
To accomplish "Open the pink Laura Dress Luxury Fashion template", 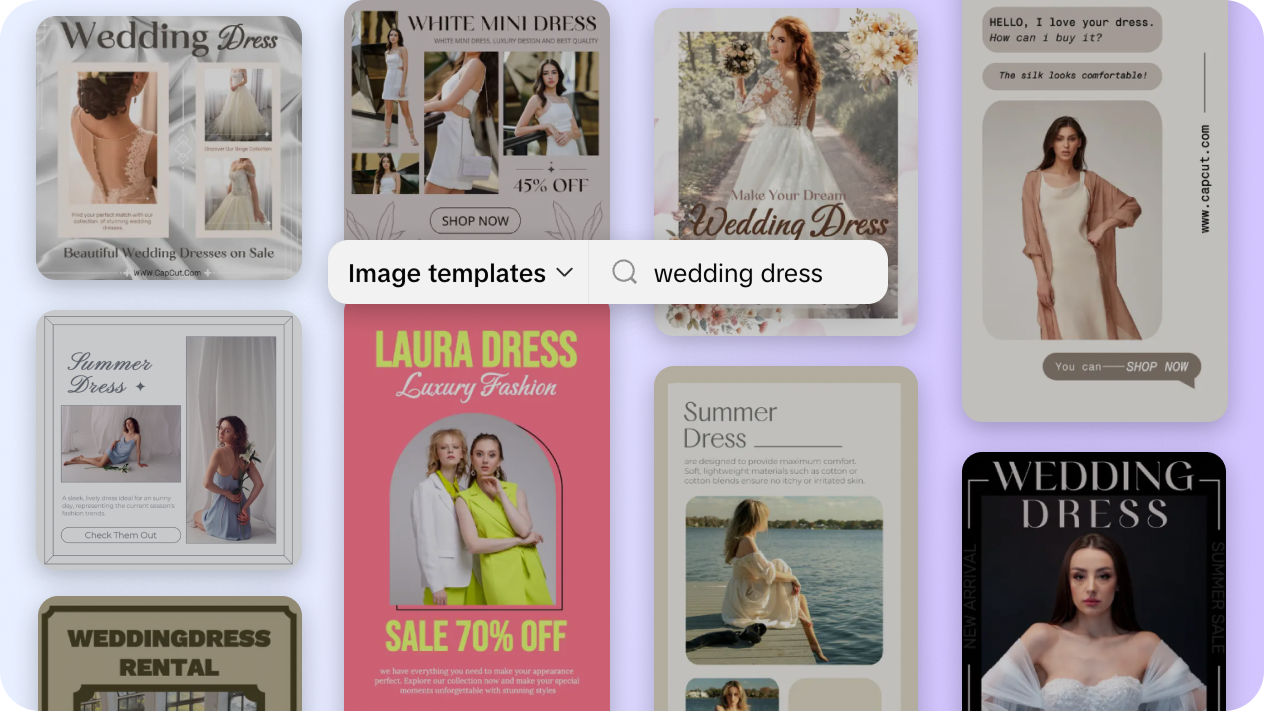I will pyautogui.click(x=477, y=507).
